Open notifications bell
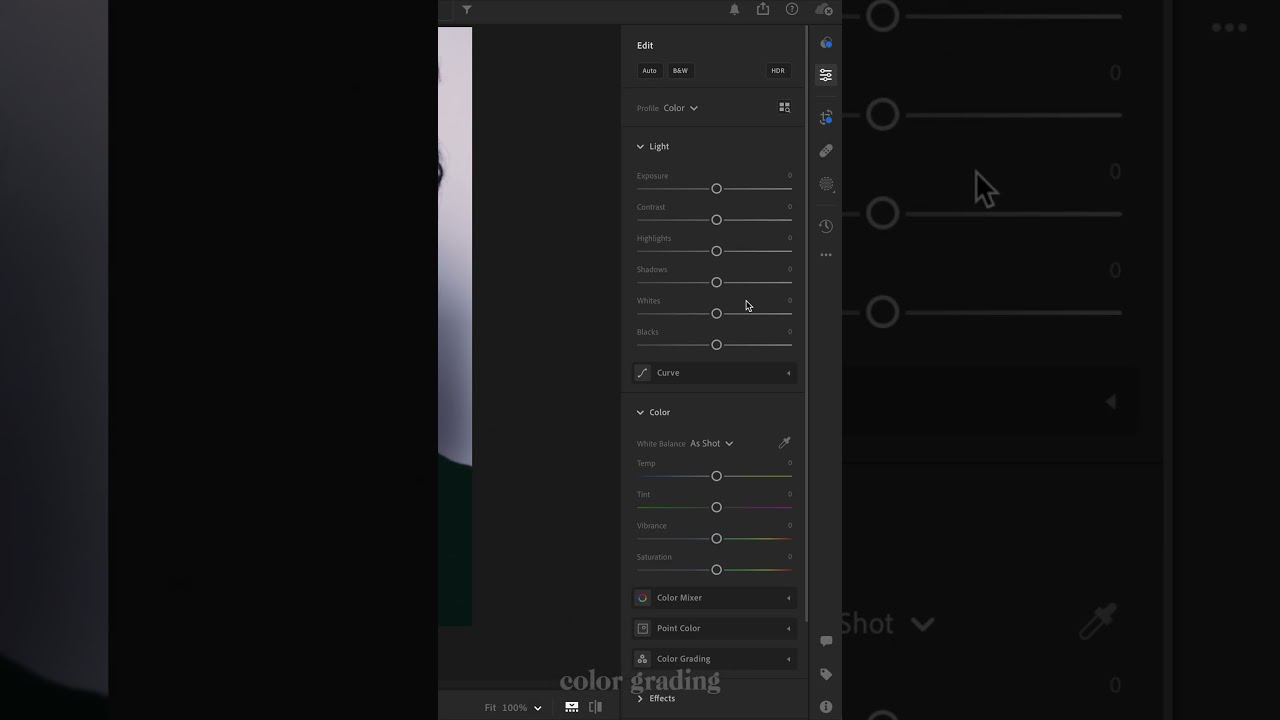Viewport: 1280px width, 720px height. pyautogui.click(x=734, y=10)
